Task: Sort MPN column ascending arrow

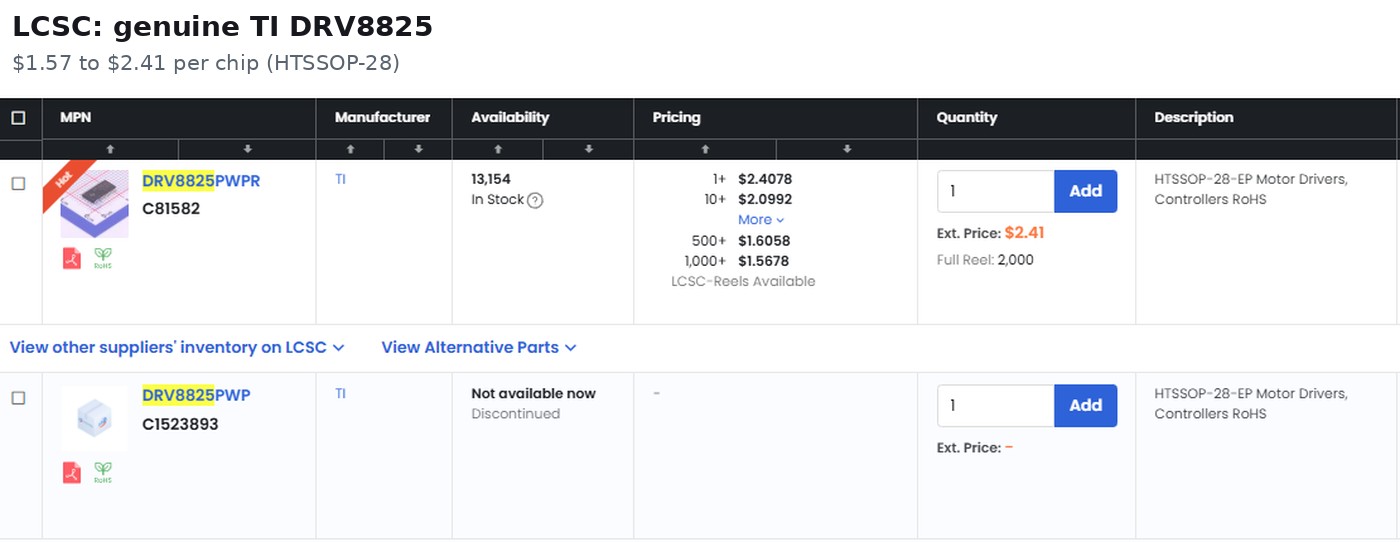Action: pos(110,149)
